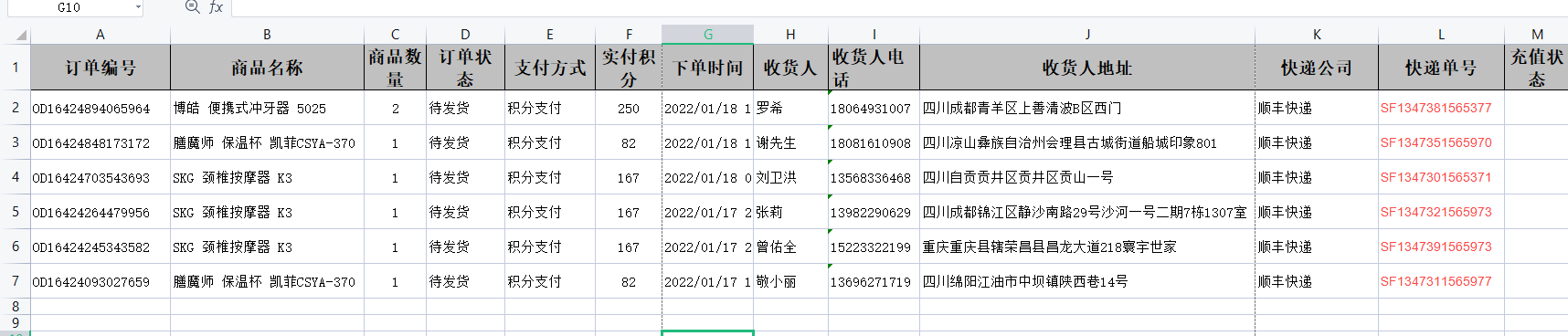This screenshot has width=1568, height=336.
Task: Select column A header
Action: (101, 35)
